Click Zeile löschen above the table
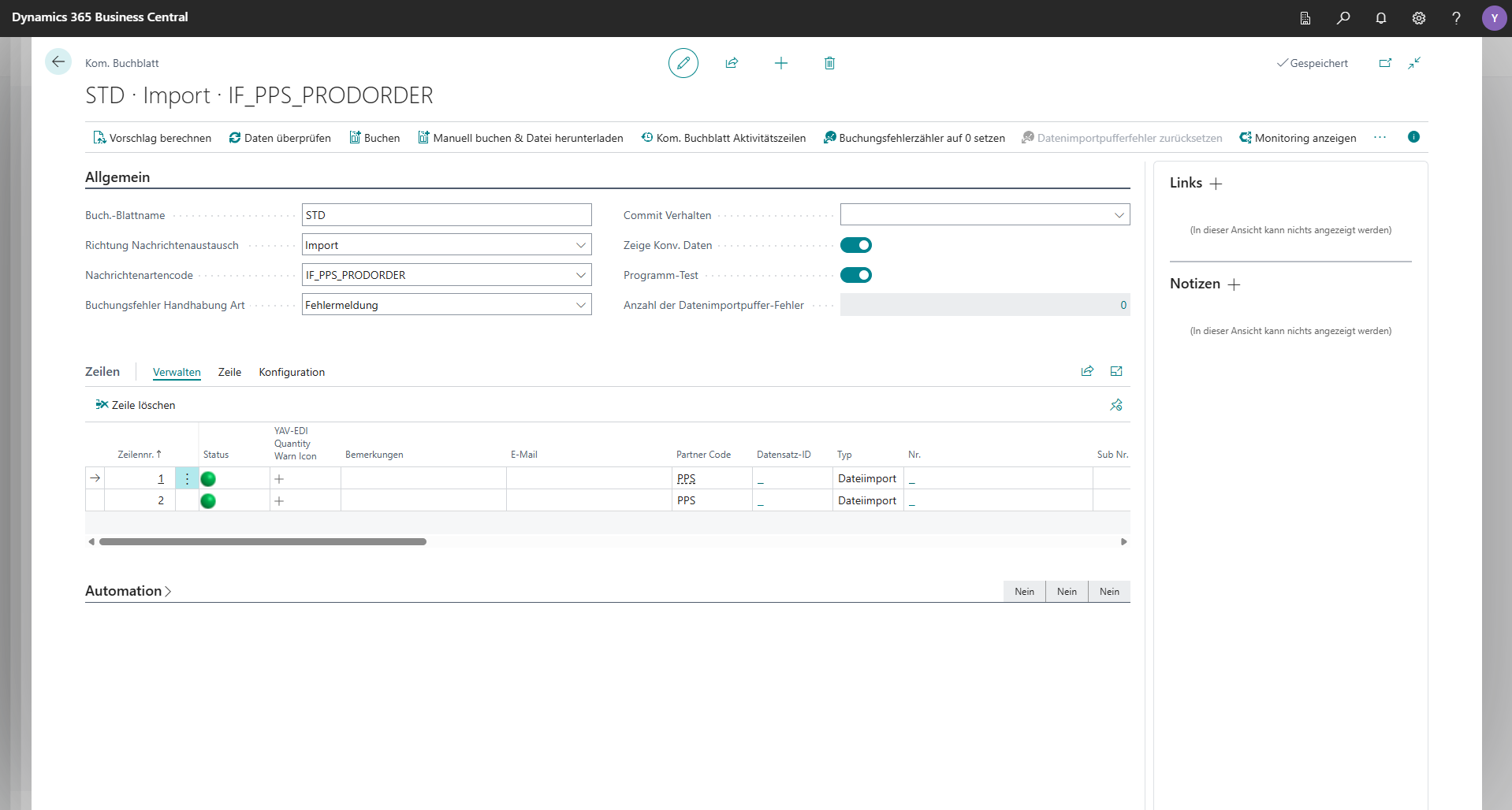The height and width of the screenshot is (810, 1512). pyautogui.click(x=135, y=405)
